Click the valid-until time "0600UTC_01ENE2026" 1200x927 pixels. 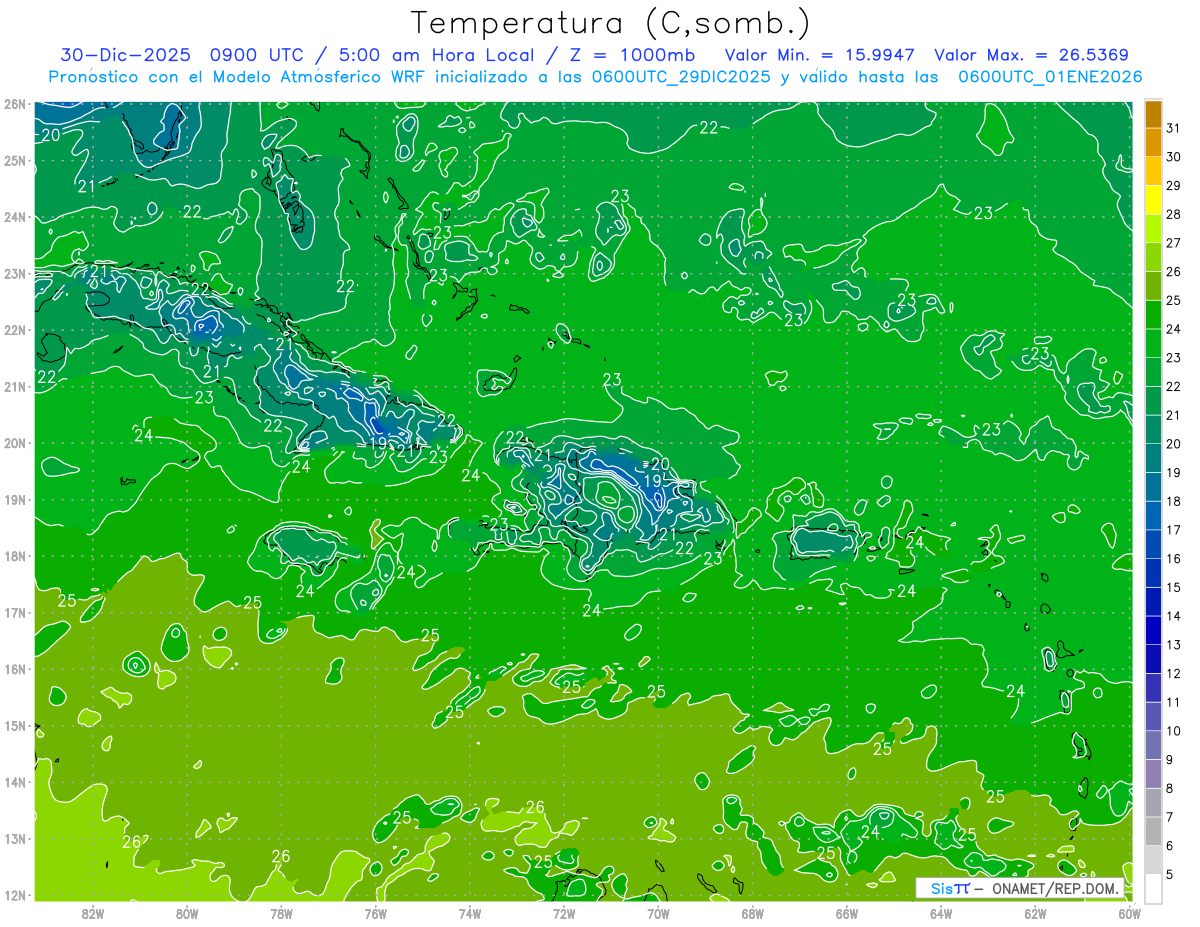[x=1050, y=77]
